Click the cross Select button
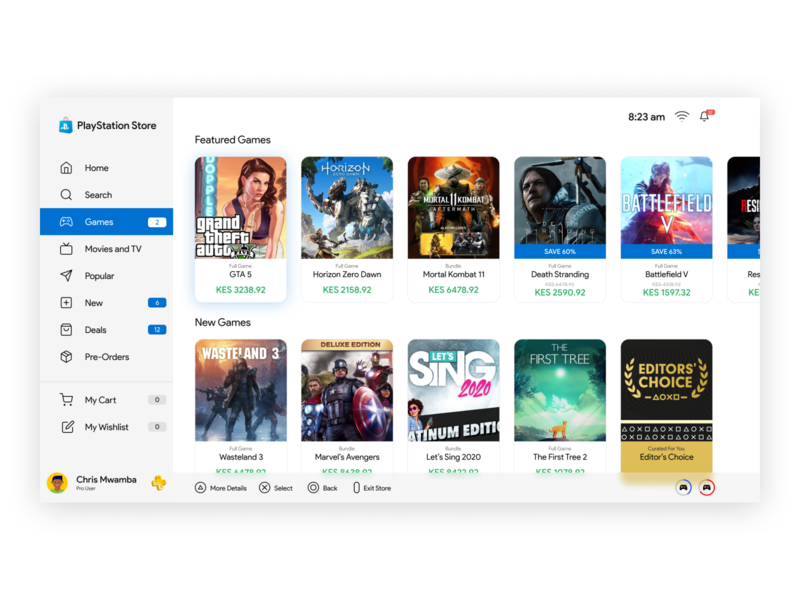The height and width of the screenshot is (600, 800). tap(276, 488)
